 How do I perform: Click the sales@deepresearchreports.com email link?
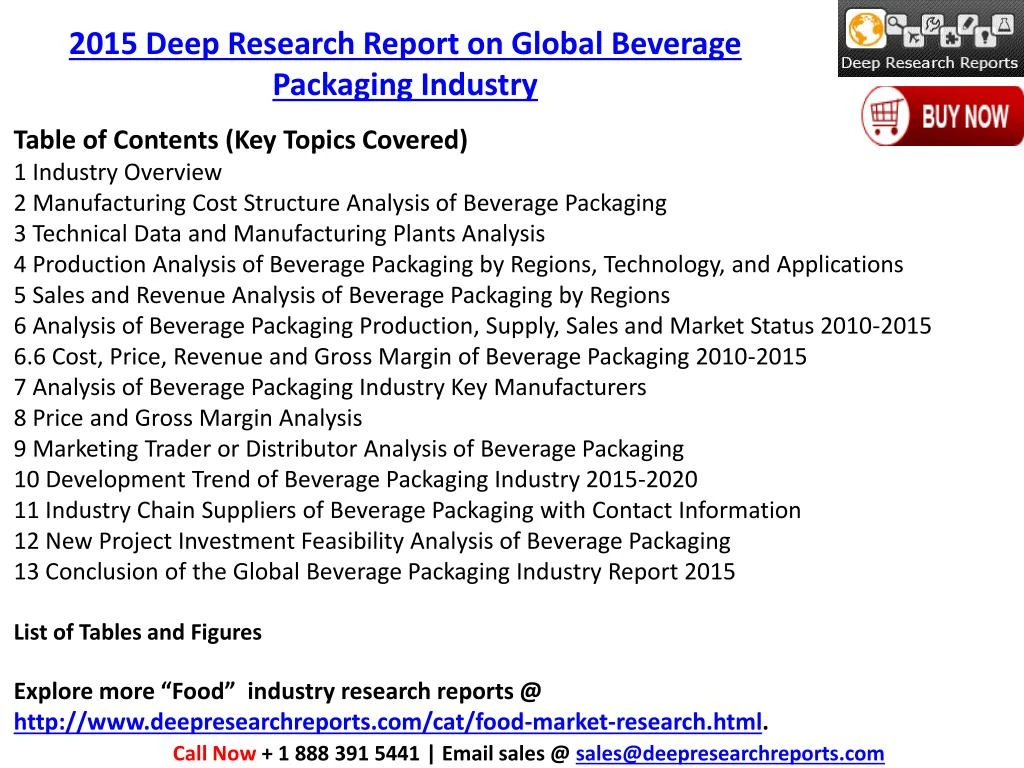tap(729, 753)
